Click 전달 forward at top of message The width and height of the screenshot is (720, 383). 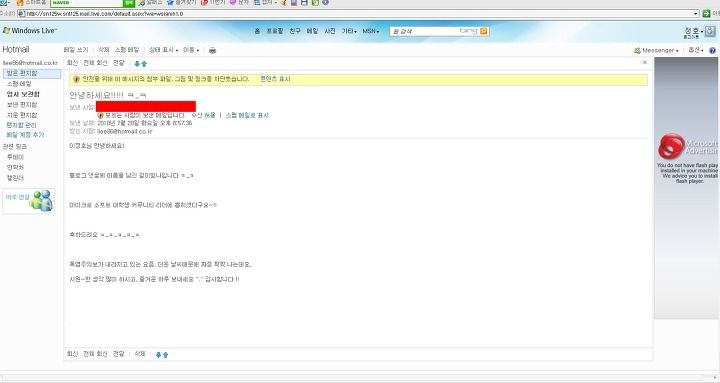tap(119, 63)
